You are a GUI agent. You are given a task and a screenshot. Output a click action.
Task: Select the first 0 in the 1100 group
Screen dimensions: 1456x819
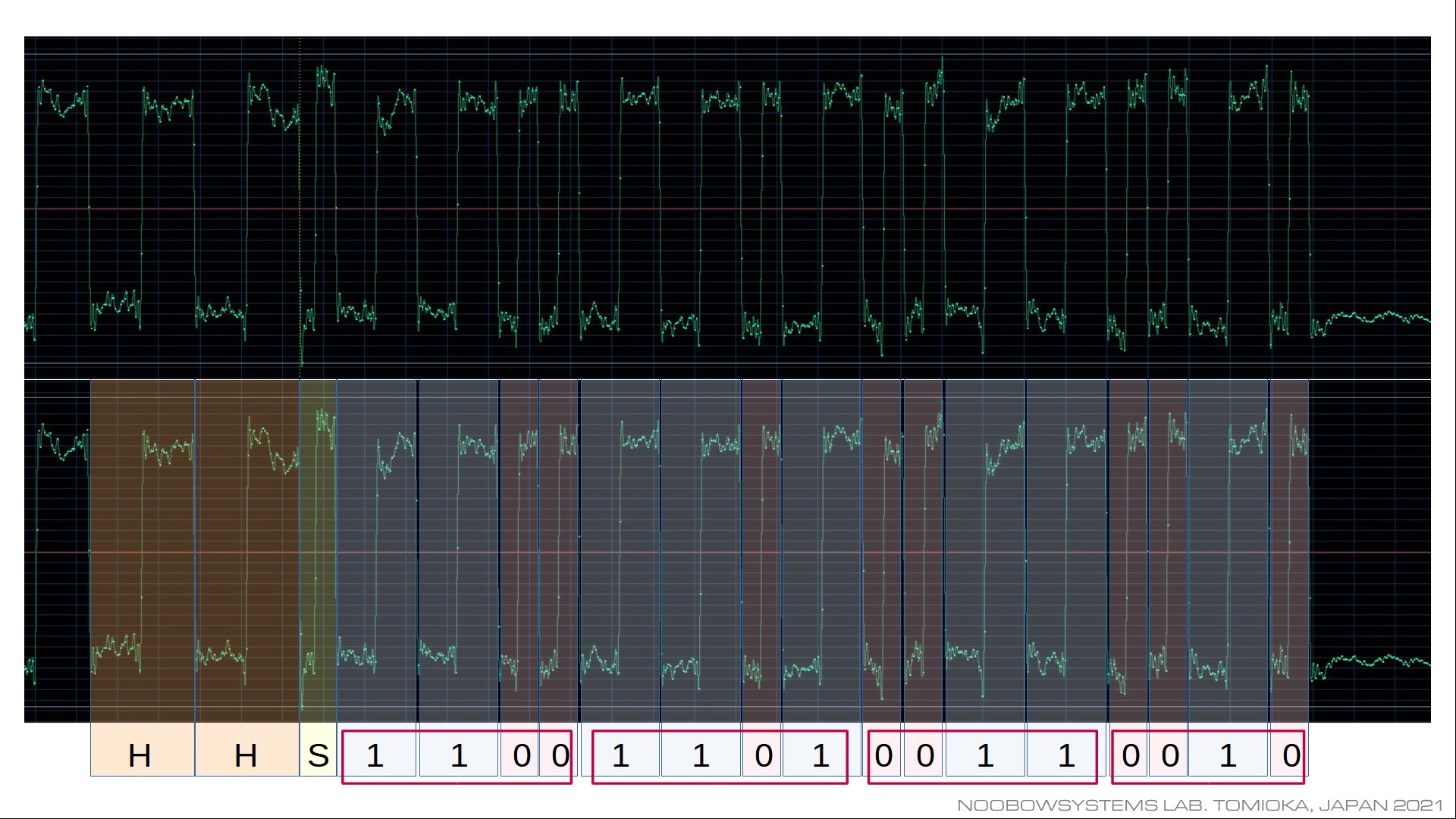[519, 749]
